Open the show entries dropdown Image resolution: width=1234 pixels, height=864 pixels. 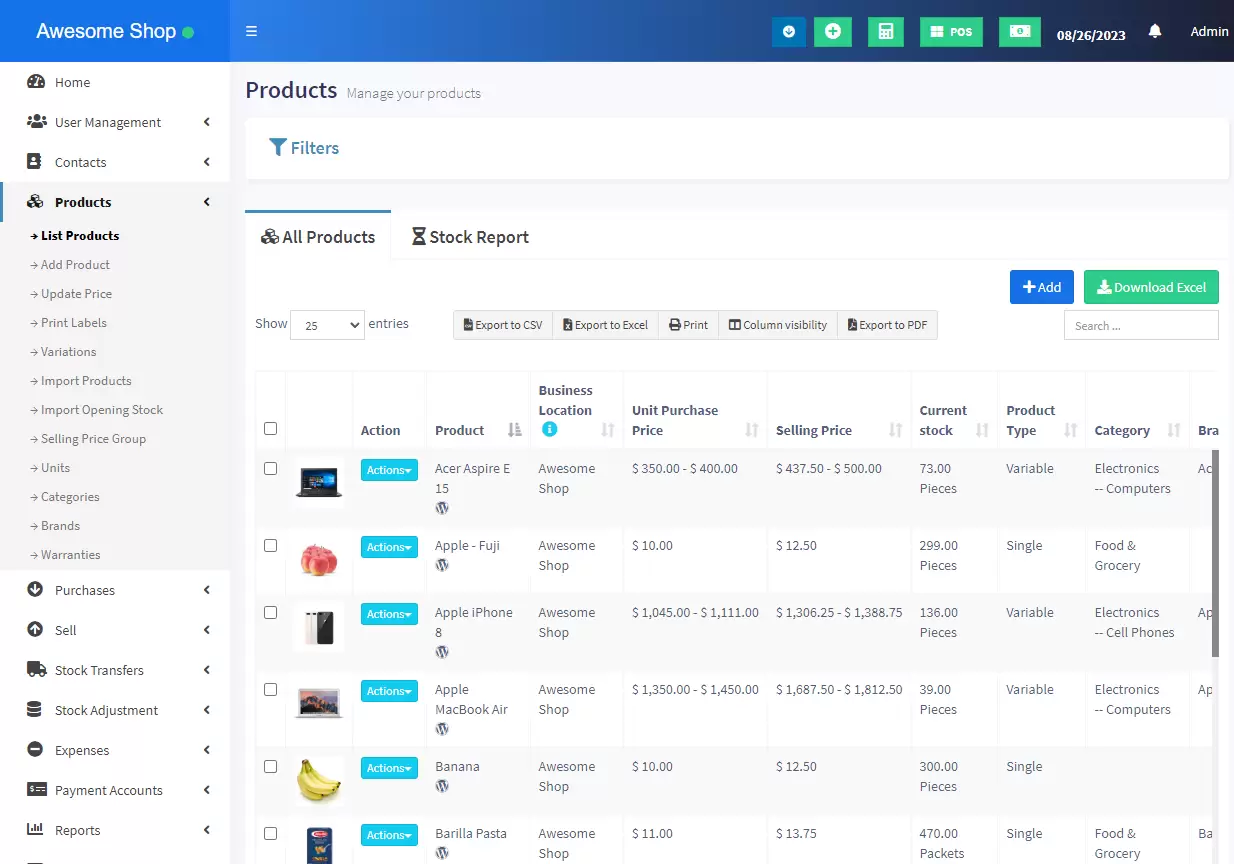coord(327,325)
